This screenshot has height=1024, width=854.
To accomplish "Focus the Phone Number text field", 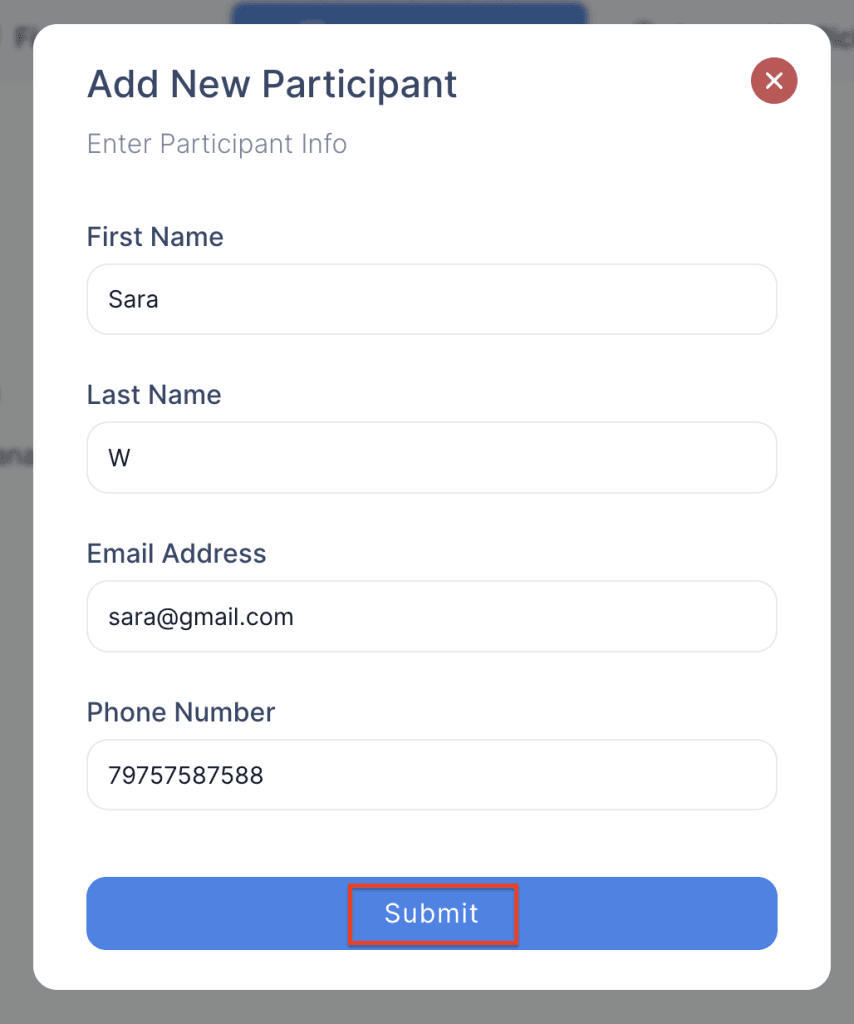I will (x=432, y=774).
